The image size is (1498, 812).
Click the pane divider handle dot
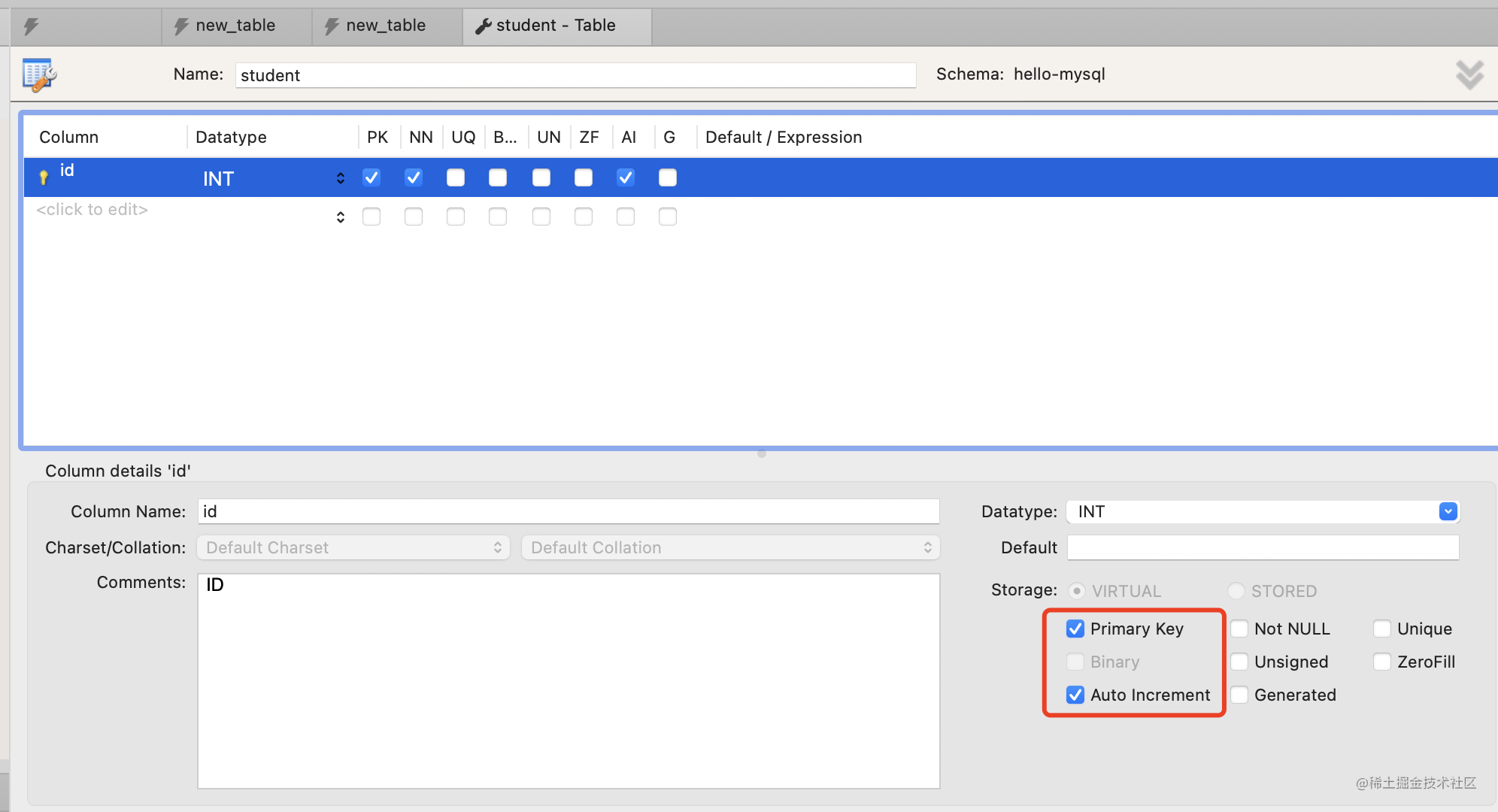tap(762, 453)
